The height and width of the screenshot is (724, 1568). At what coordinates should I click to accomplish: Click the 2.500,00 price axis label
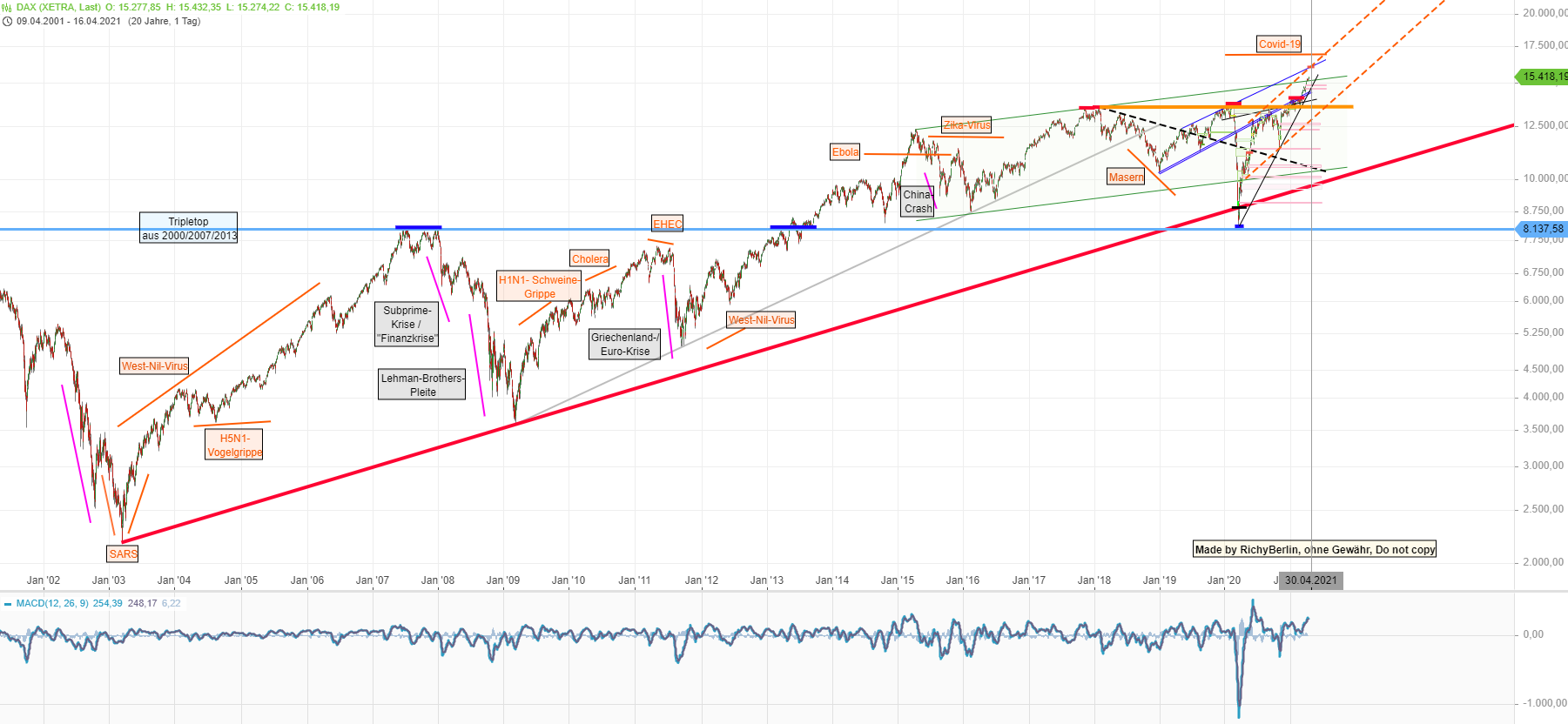click(x=1544, y=509)
